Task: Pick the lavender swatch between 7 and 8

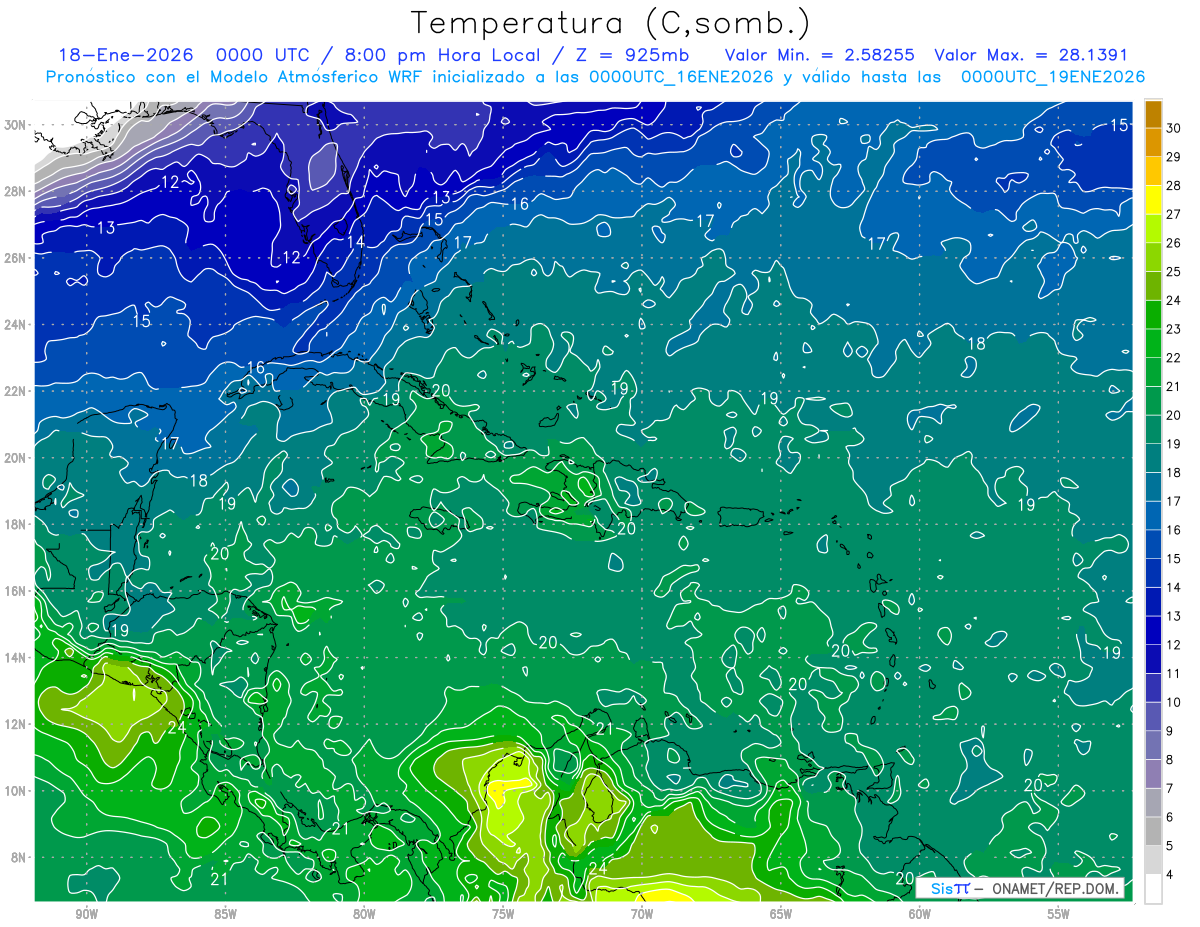Action: click(x=1153, y=774)
